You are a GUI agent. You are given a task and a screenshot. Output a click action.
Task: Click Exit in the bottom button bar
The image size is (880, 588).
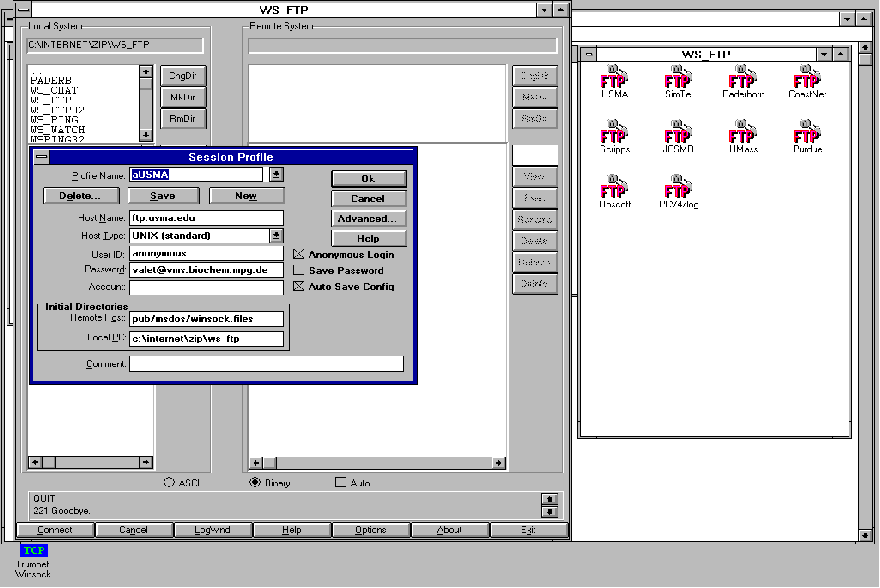click(529, 530)
